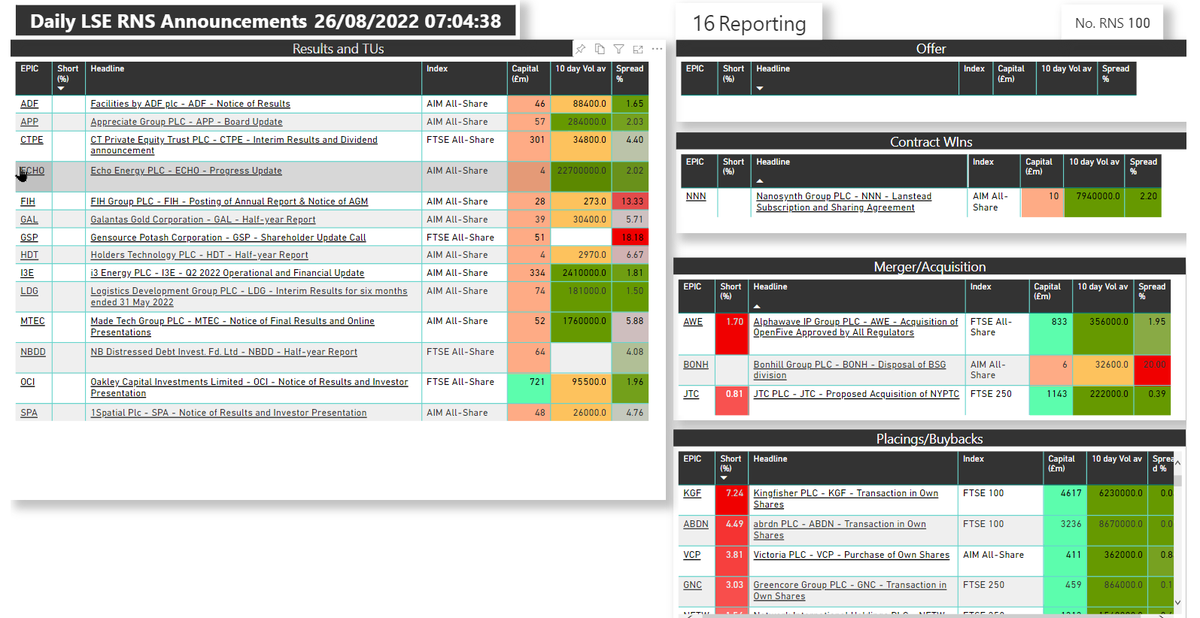The image size is (1200, 618).
Task: Open focus mode for Results and TUs
Action: [638, 49]
